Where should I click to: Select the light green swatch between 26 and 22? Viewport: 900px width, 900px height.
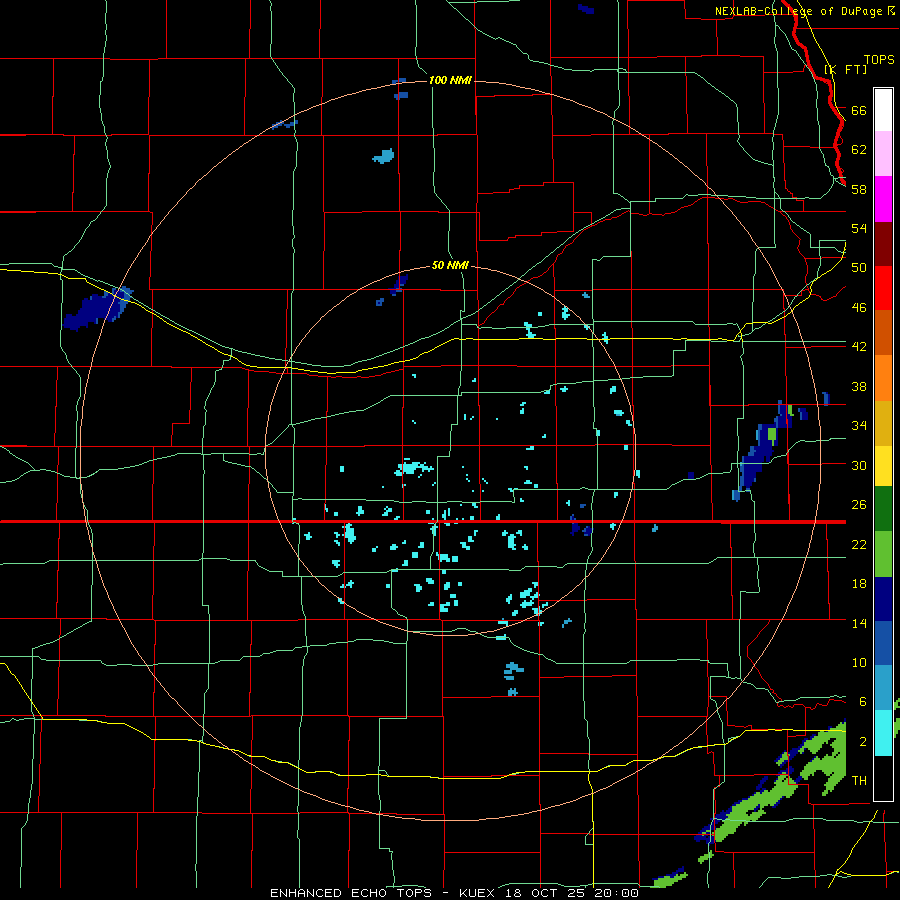coord(883,553)
